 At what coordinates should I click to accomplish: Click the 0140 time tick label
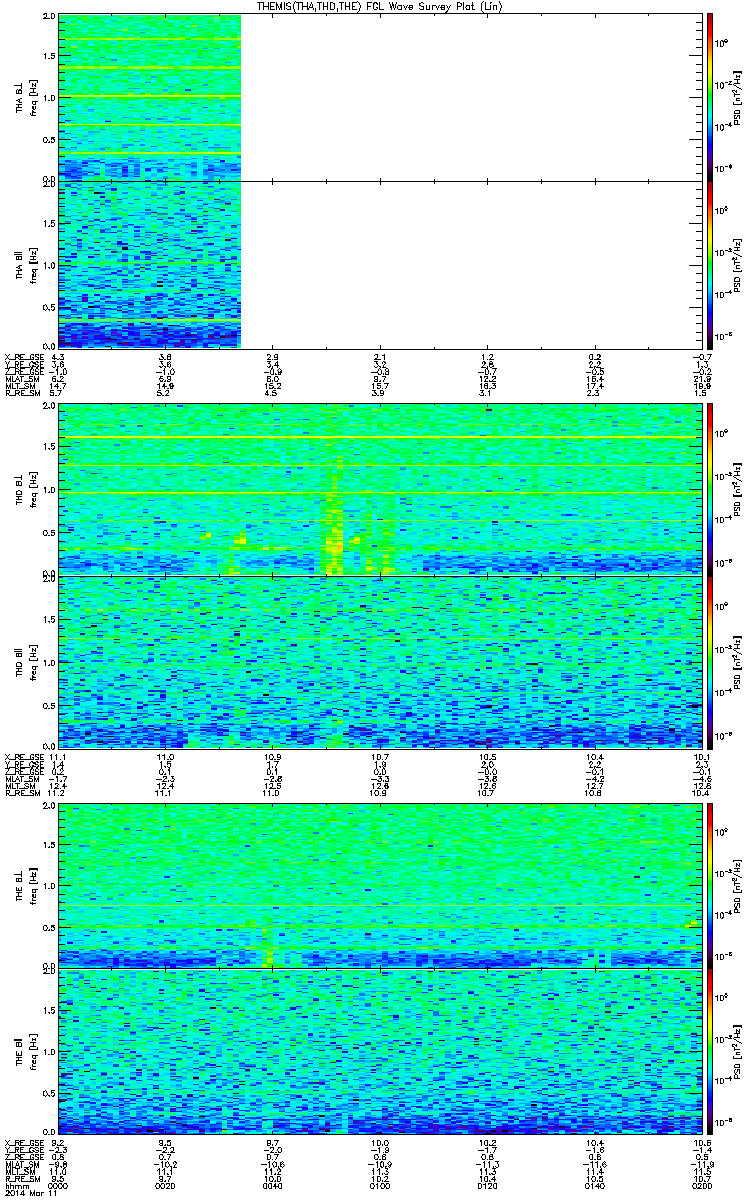click(594, 1186)
